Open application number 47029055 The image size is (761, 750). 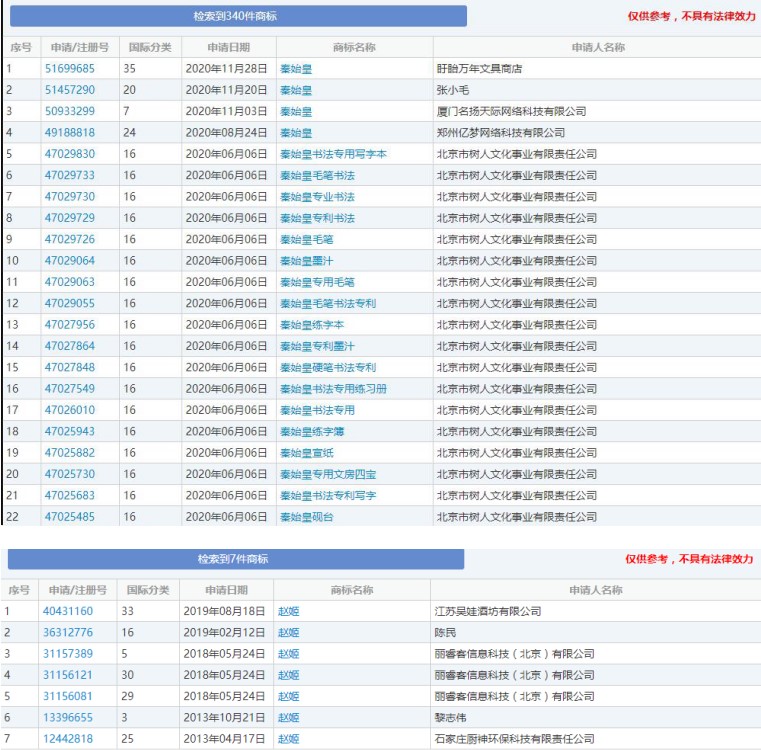(69, 304)
